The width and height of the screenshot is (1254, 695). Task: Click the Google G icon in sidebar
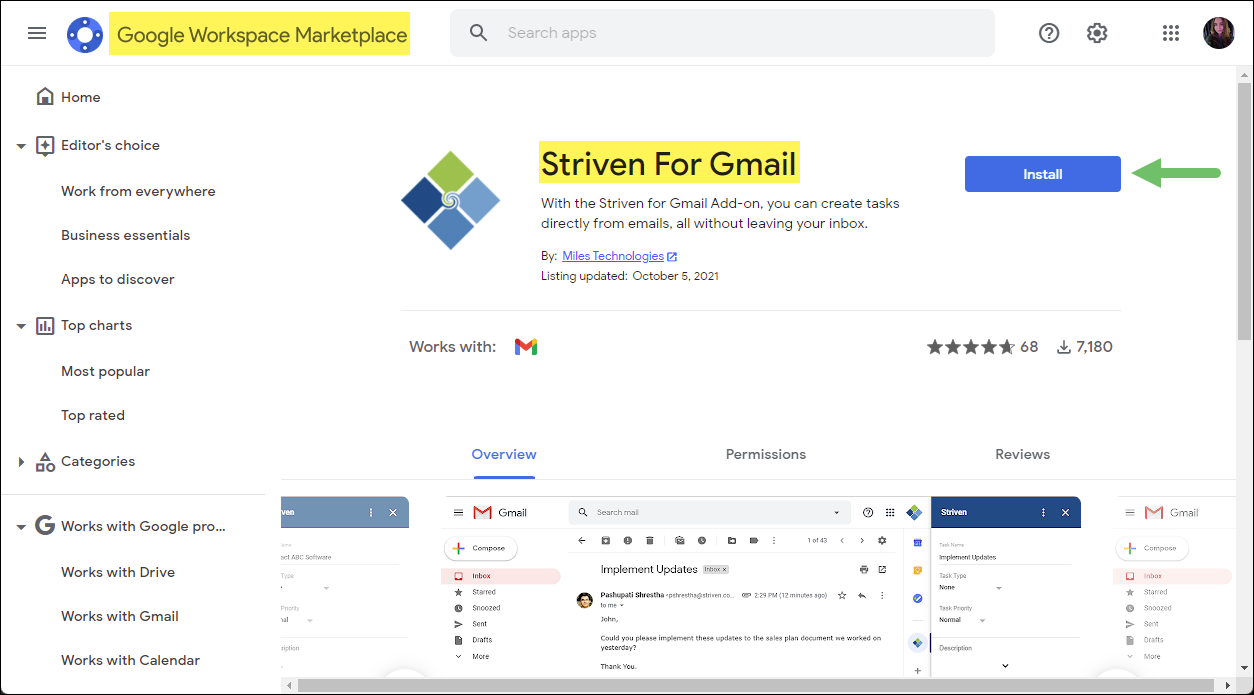45,525
